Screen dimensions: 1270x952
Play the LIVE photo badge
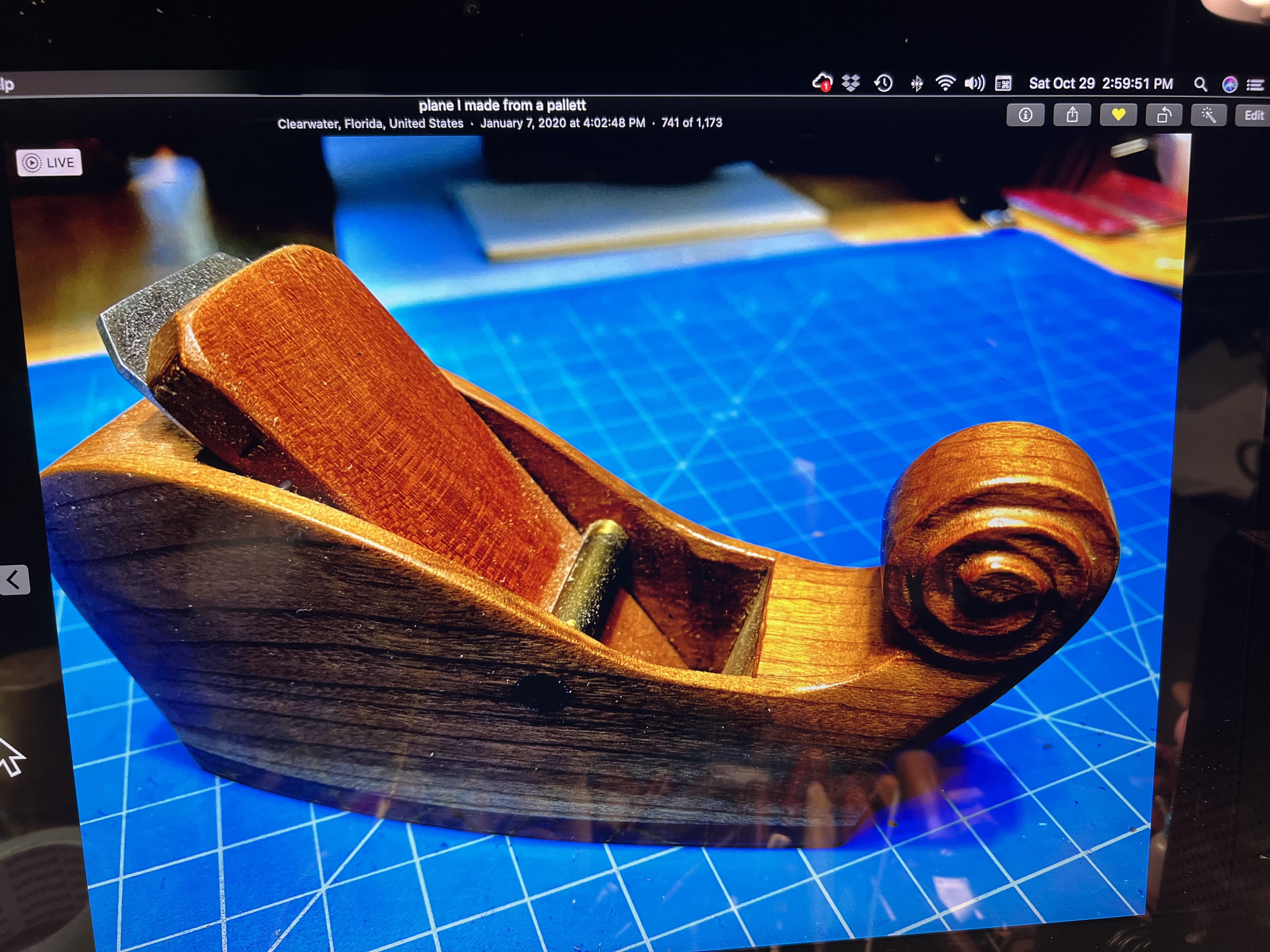pyautogui.click(x=49, y=162)
